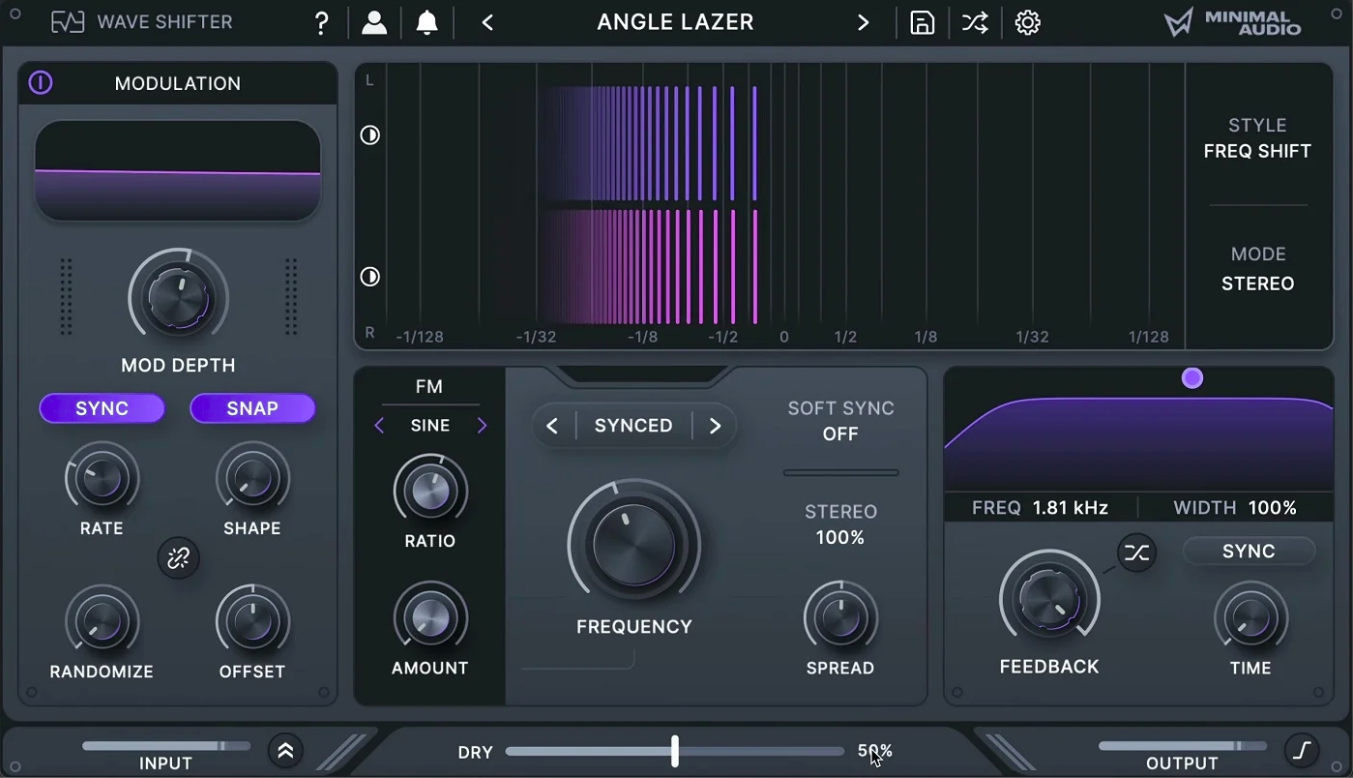This screenshot has height=778, width=1353.
Task: Click the FM AMOUNT knob
Action: point(430,618)
